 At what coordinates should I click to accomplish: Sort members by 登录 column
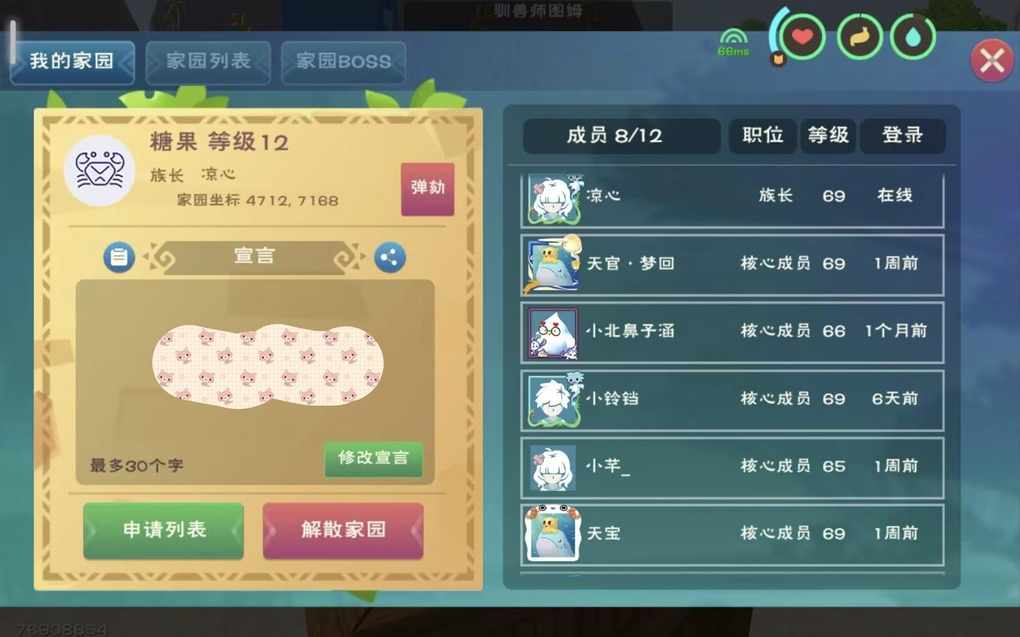click(x=903, y=135)
